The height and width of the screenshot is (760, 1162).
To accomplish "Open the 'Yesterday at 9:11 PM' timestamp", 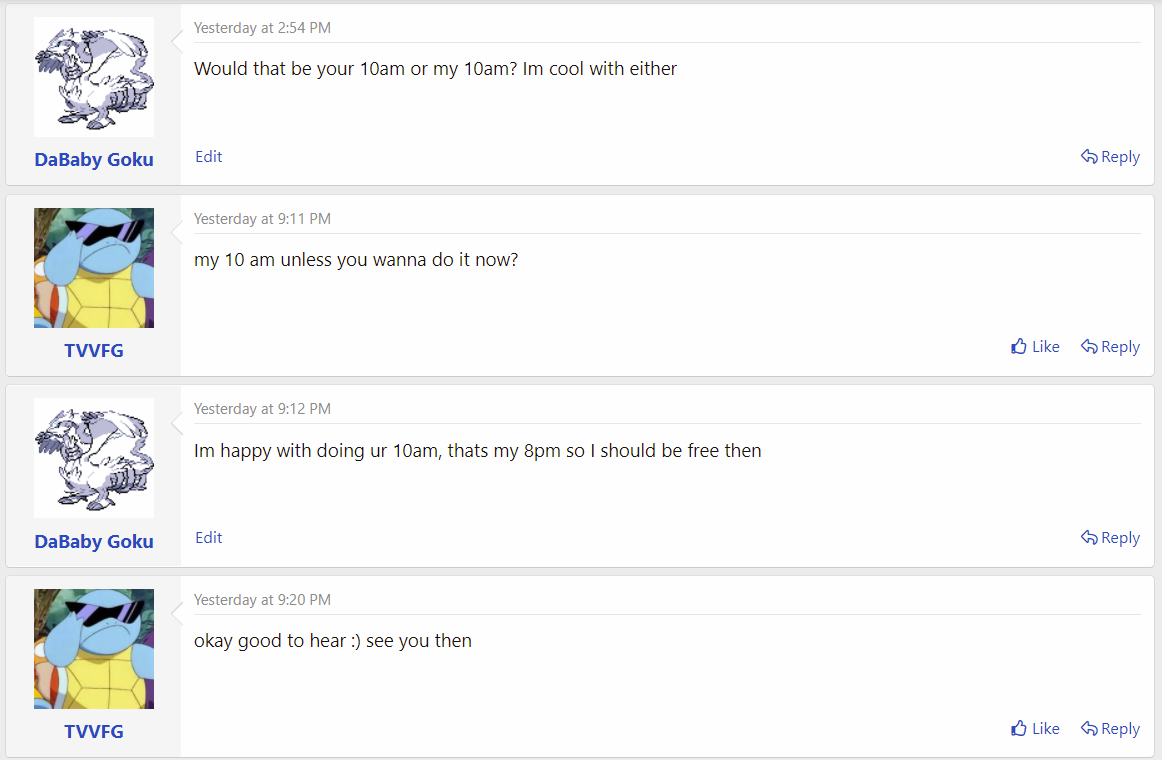I will click(262, 219).
